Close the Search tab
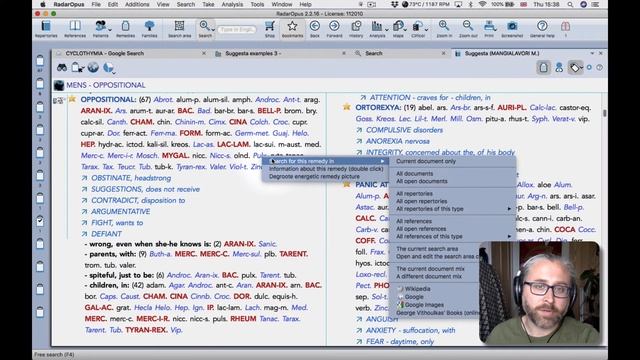 (x=444, y=53)
